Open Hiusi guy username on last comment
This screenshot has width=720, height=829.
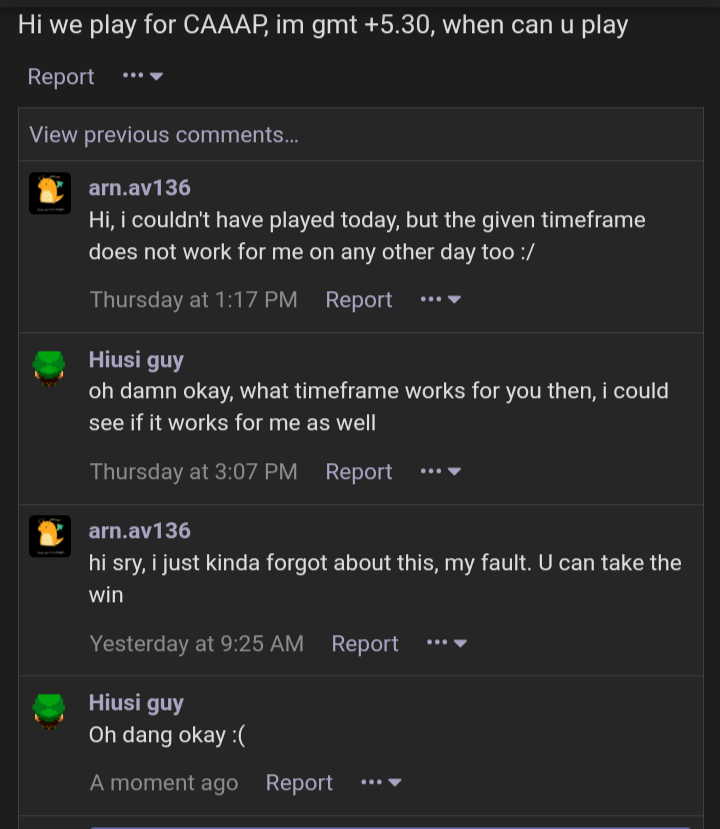136,703
